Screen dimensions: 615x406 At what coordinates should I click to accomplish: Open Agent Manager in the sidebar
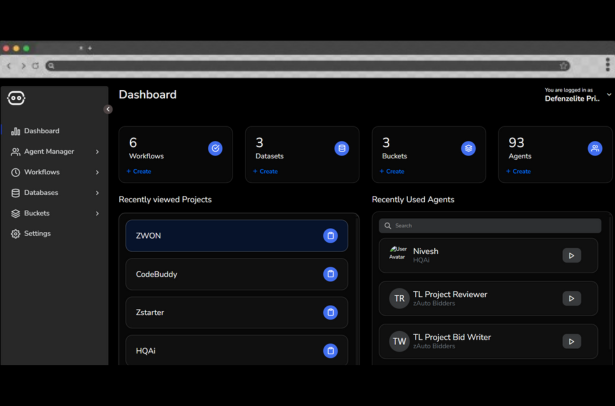click(x=49, y=151)
